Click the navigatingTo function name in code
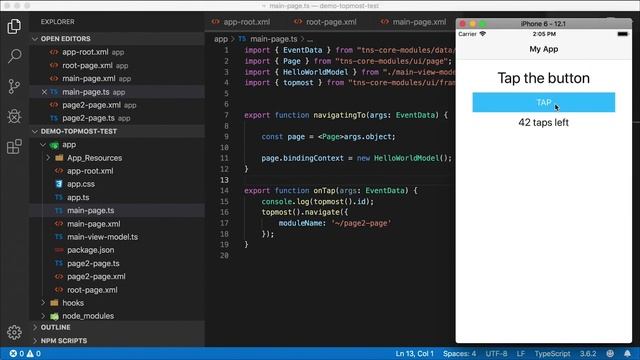 (x=340, y=116)
